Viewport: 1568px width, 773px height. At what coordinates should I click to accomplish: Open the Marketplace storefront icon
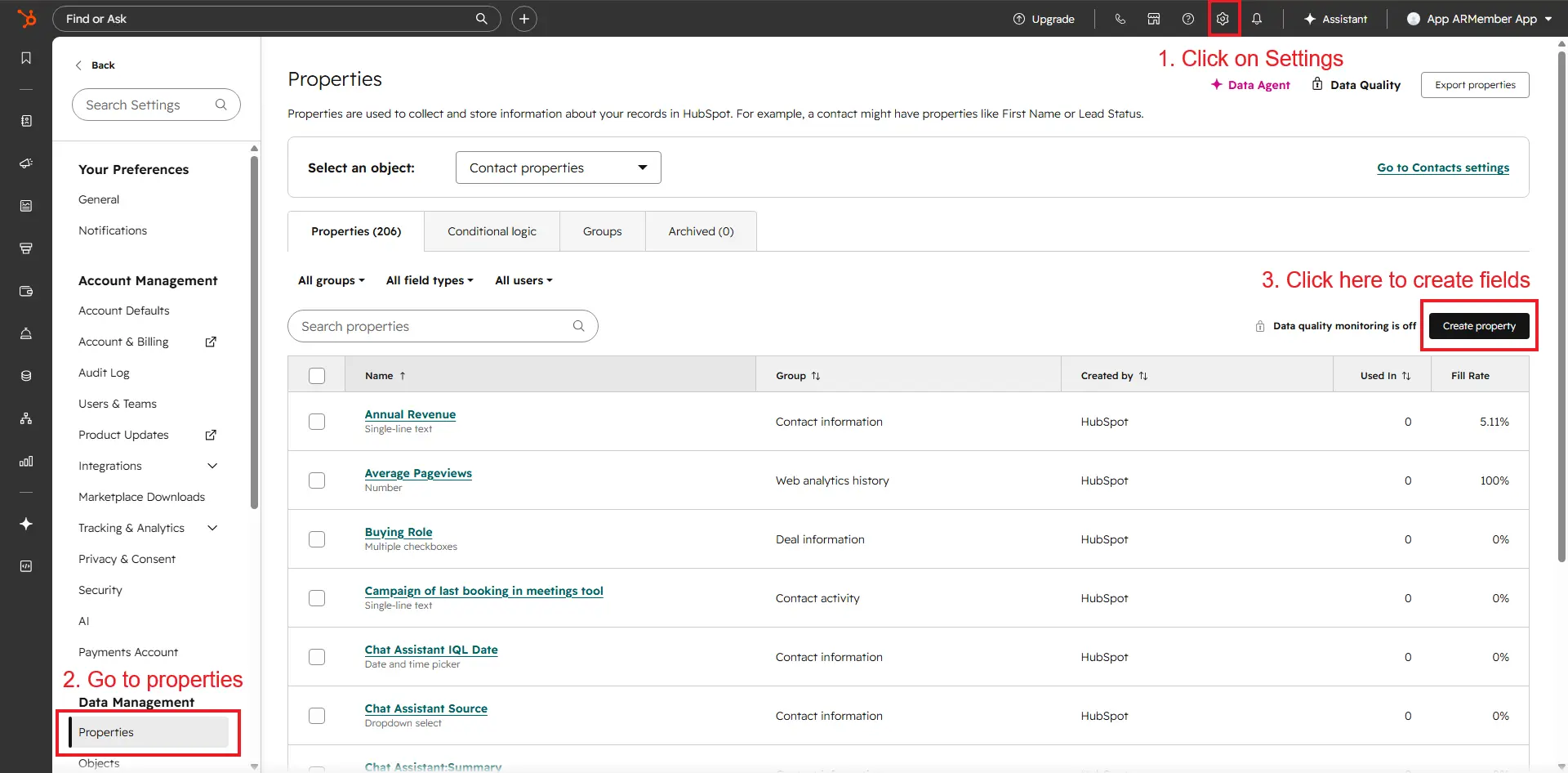coord(1154,19)
